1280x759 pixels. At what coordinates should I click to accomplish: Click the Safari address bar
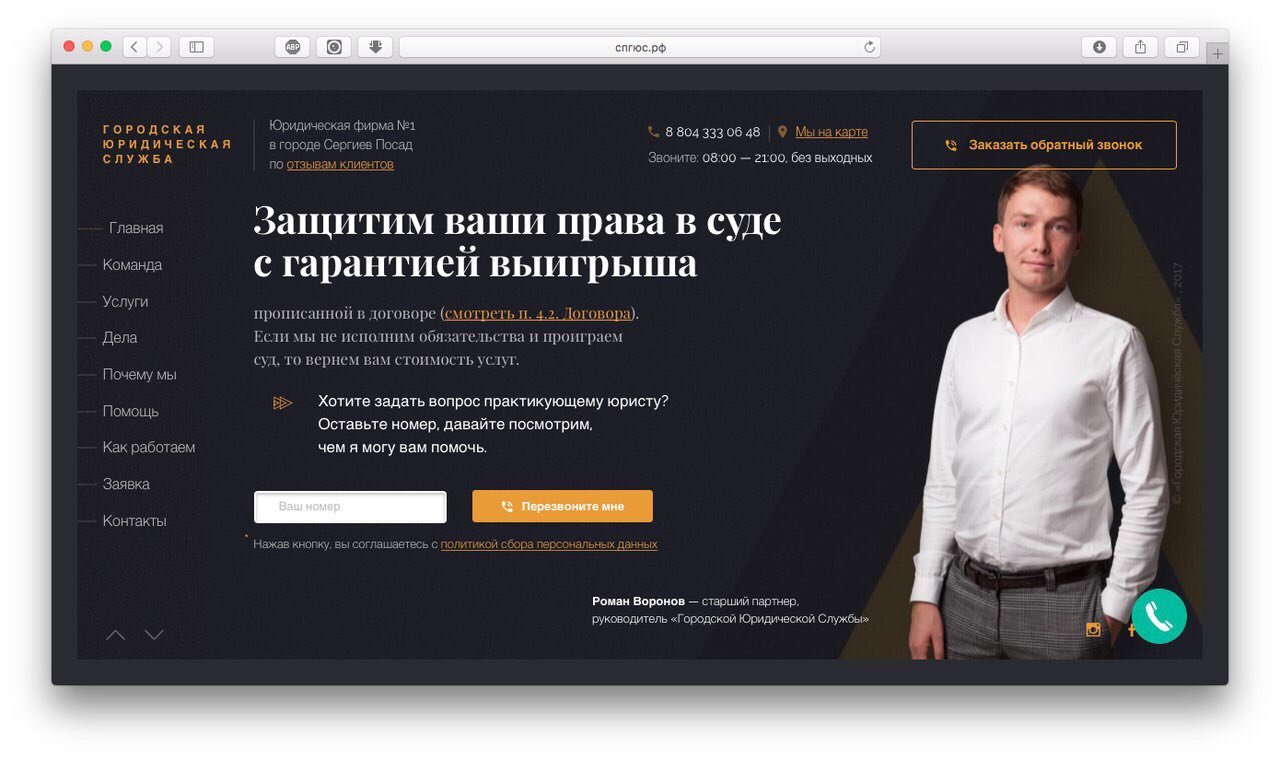click(640, 47)
